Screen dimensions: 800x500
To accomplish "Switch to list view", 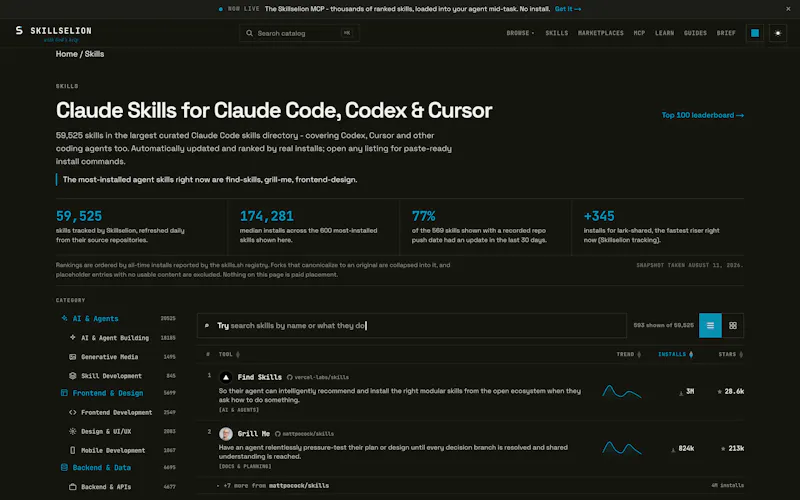I will (710, 326).
